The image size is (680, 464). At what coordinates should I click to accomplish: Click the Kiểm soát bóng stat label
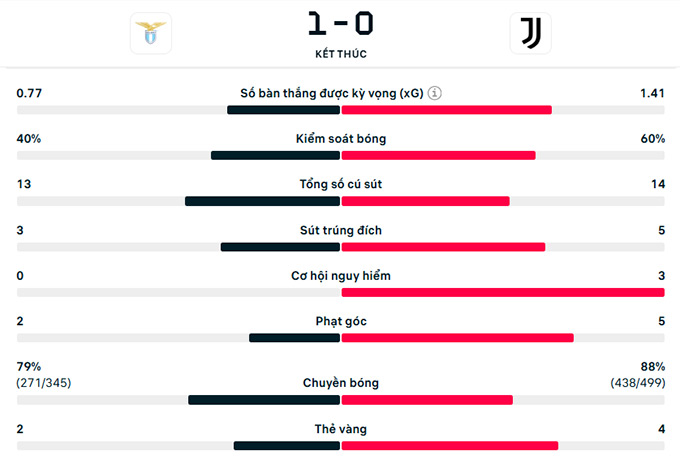[x=340, y=139]
